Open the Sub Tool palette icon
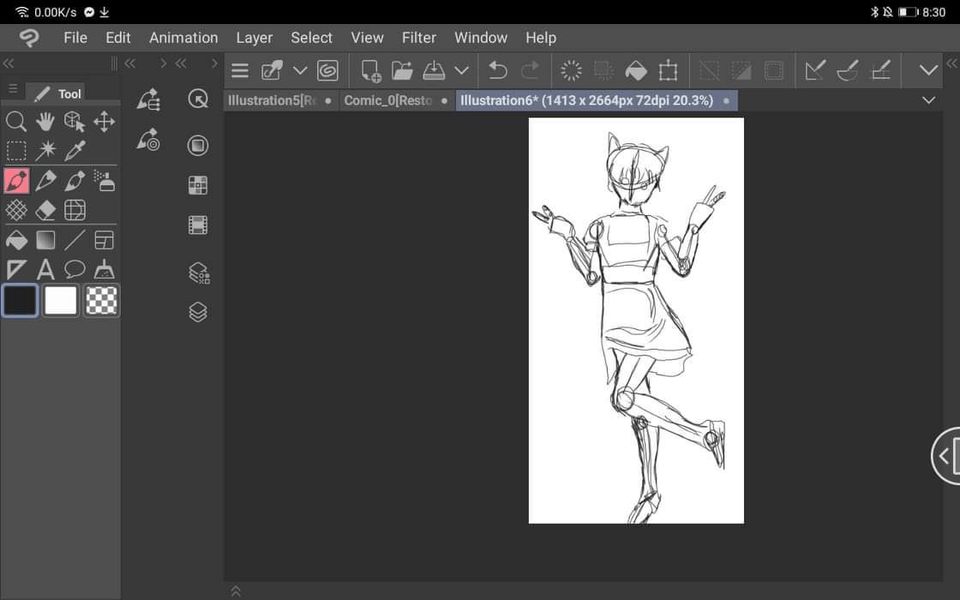960x600 pixels. pyautogui.click(x=149, y=99)
